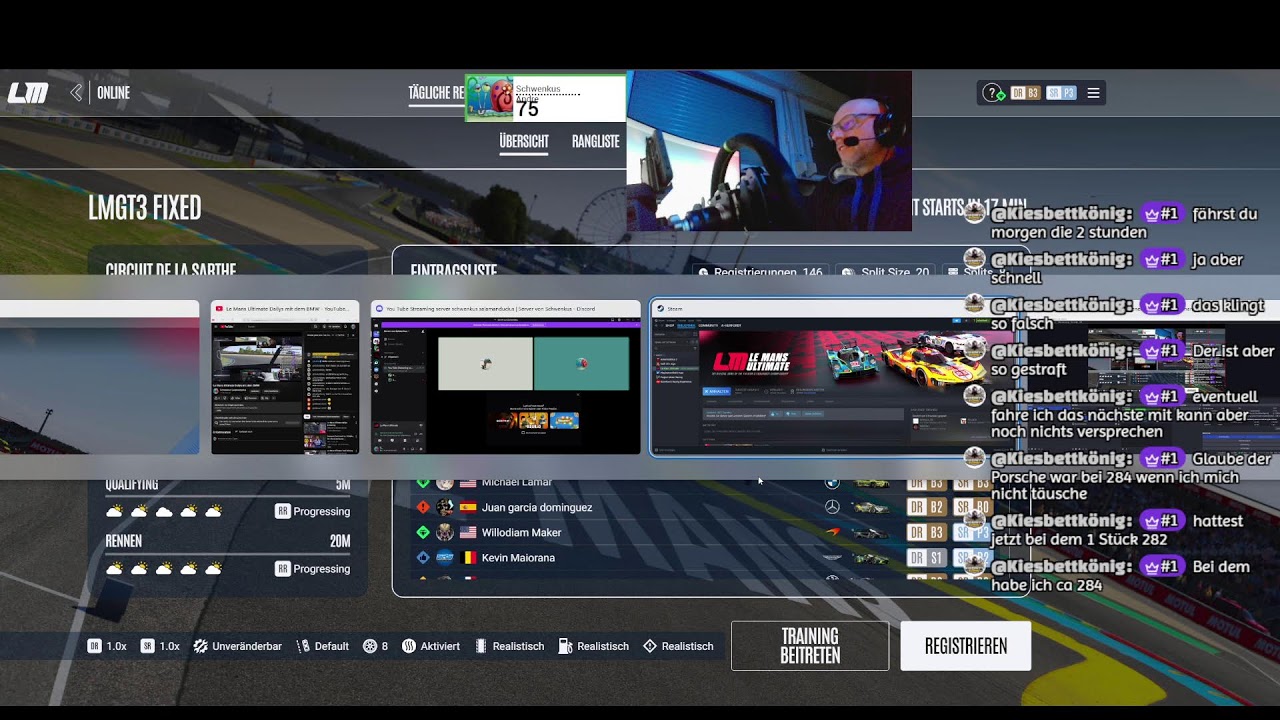This screenshot has height=720, width=1280.
Task: Click the DR B3 rating badge in header
Action: click(x=1025, y=93)
